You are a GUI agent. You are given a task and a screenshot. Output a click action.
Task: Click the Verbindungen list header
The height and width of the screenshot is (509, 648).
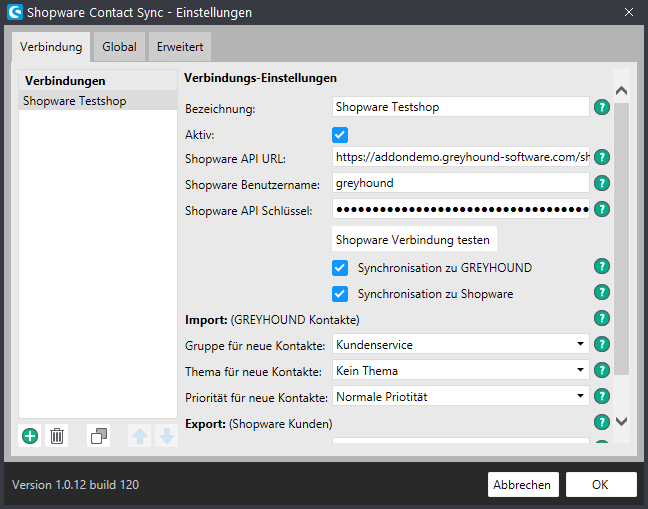[x=98, y=81]
